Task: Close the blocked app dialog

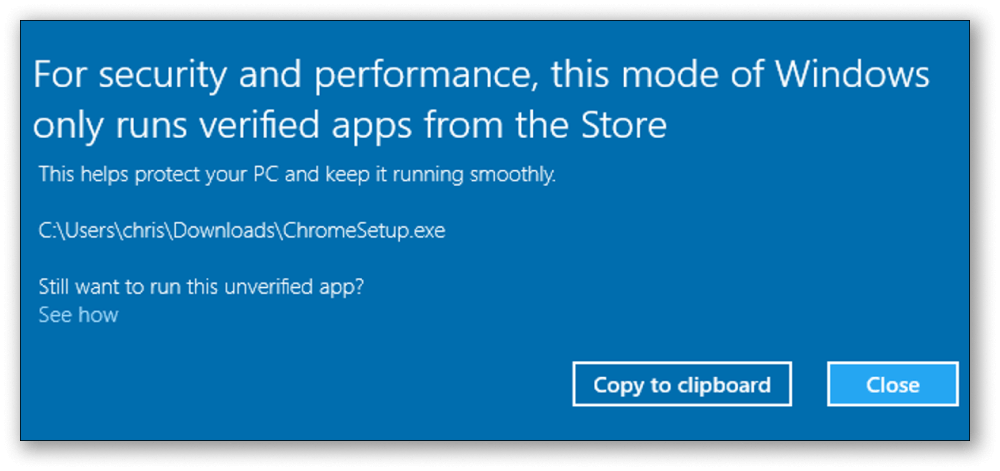Action: coord(892,384)
